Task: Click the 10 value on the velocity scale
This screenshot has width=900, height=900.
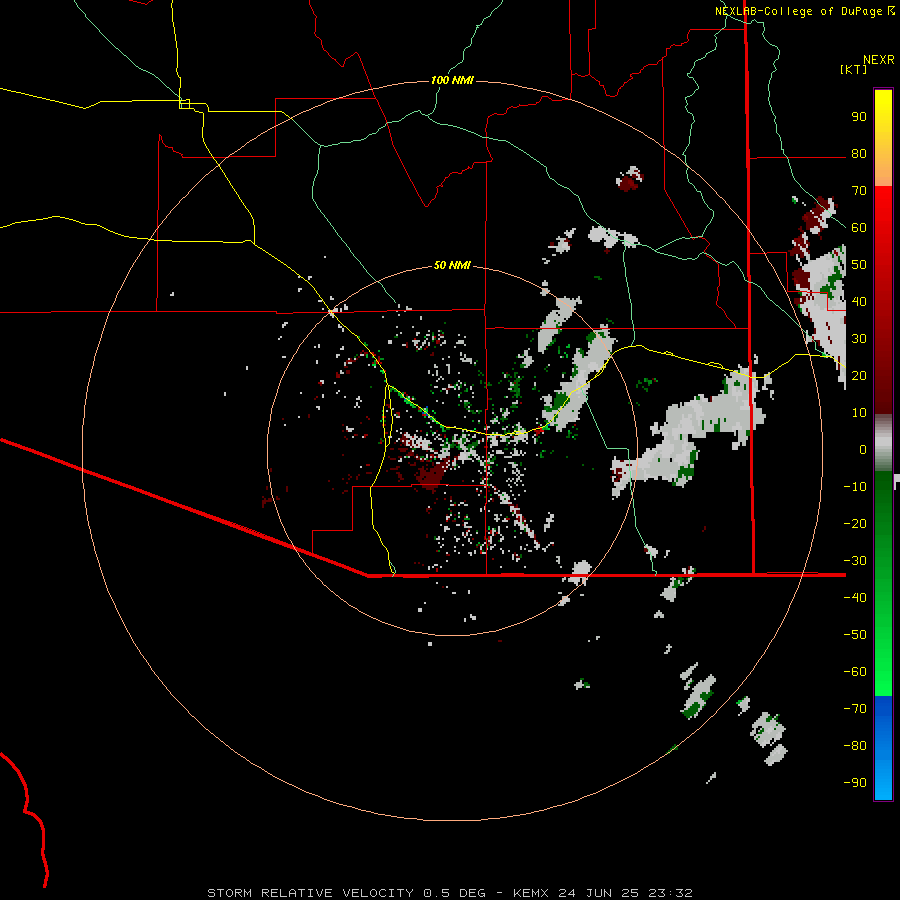Action: (x=859, y=413)
